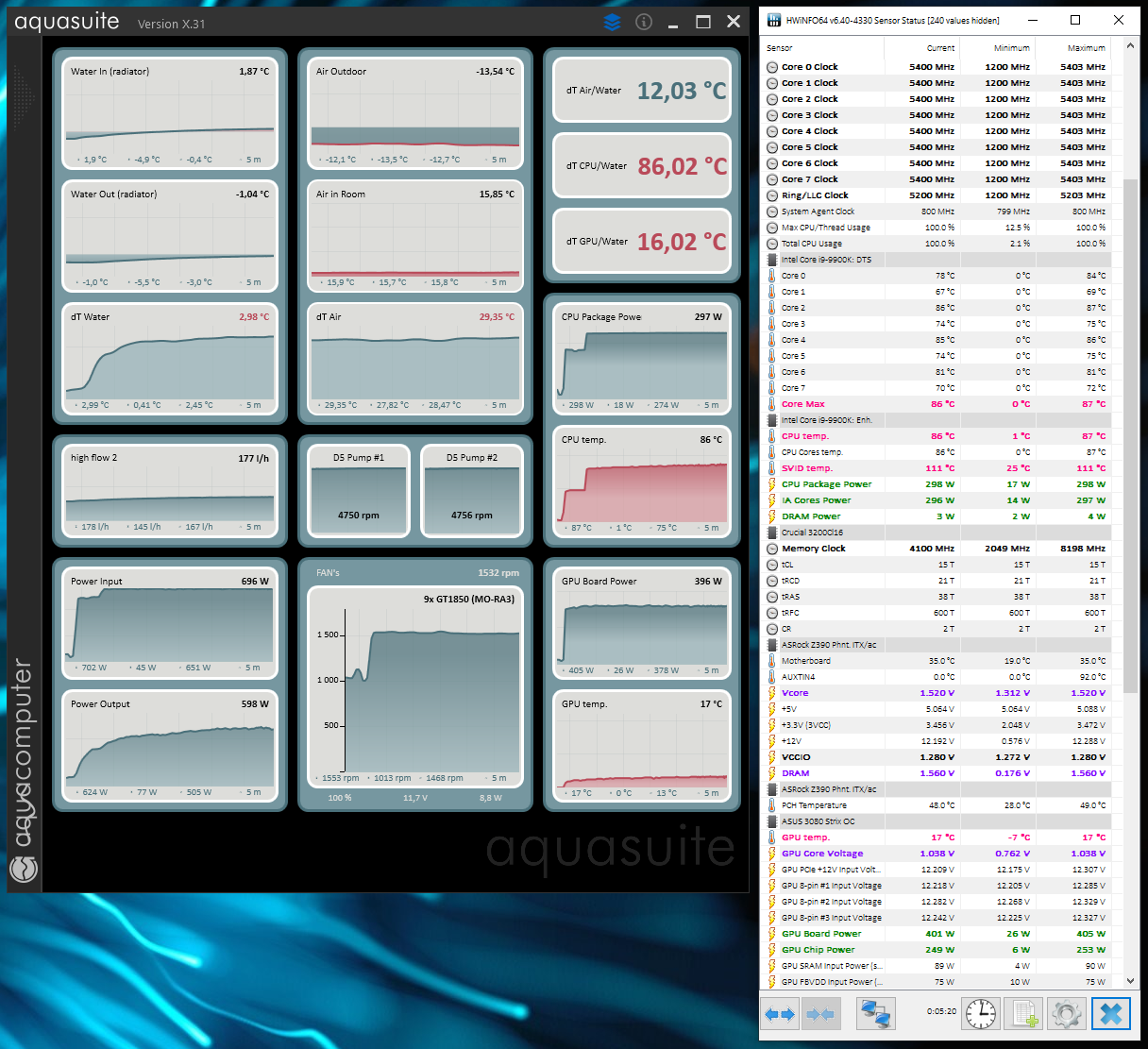Select the DRAM Power row
The height and width of the screenshot is (1049, 1148).
[937, 516]
